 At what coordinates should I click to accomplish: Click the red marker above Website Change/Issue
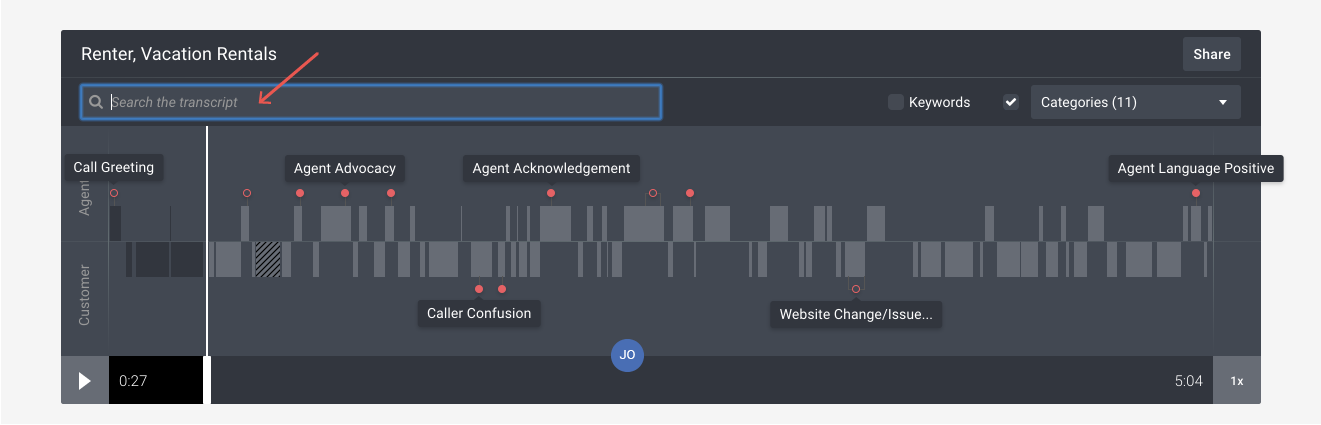[856, 289]
